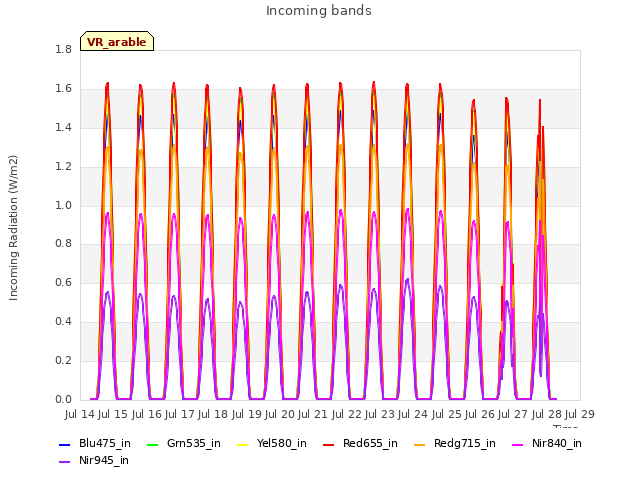Click the Jul 18 x-axis date label
The height and width of the screenshot is (480, 640).
[x=213, y=414]
